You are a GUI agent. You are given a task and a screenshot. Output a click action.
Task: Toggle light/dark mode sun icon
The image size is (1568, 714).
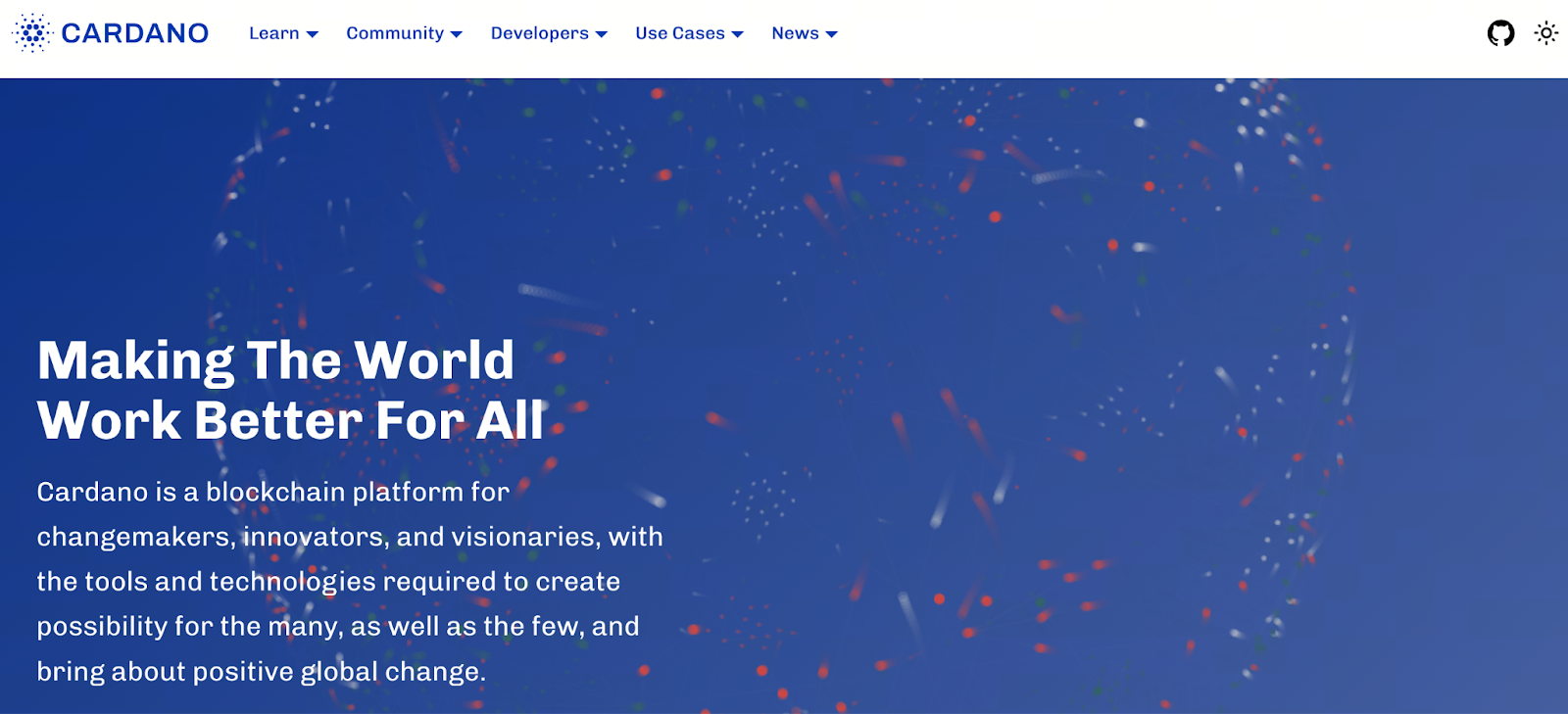(x=1546, y=33)
